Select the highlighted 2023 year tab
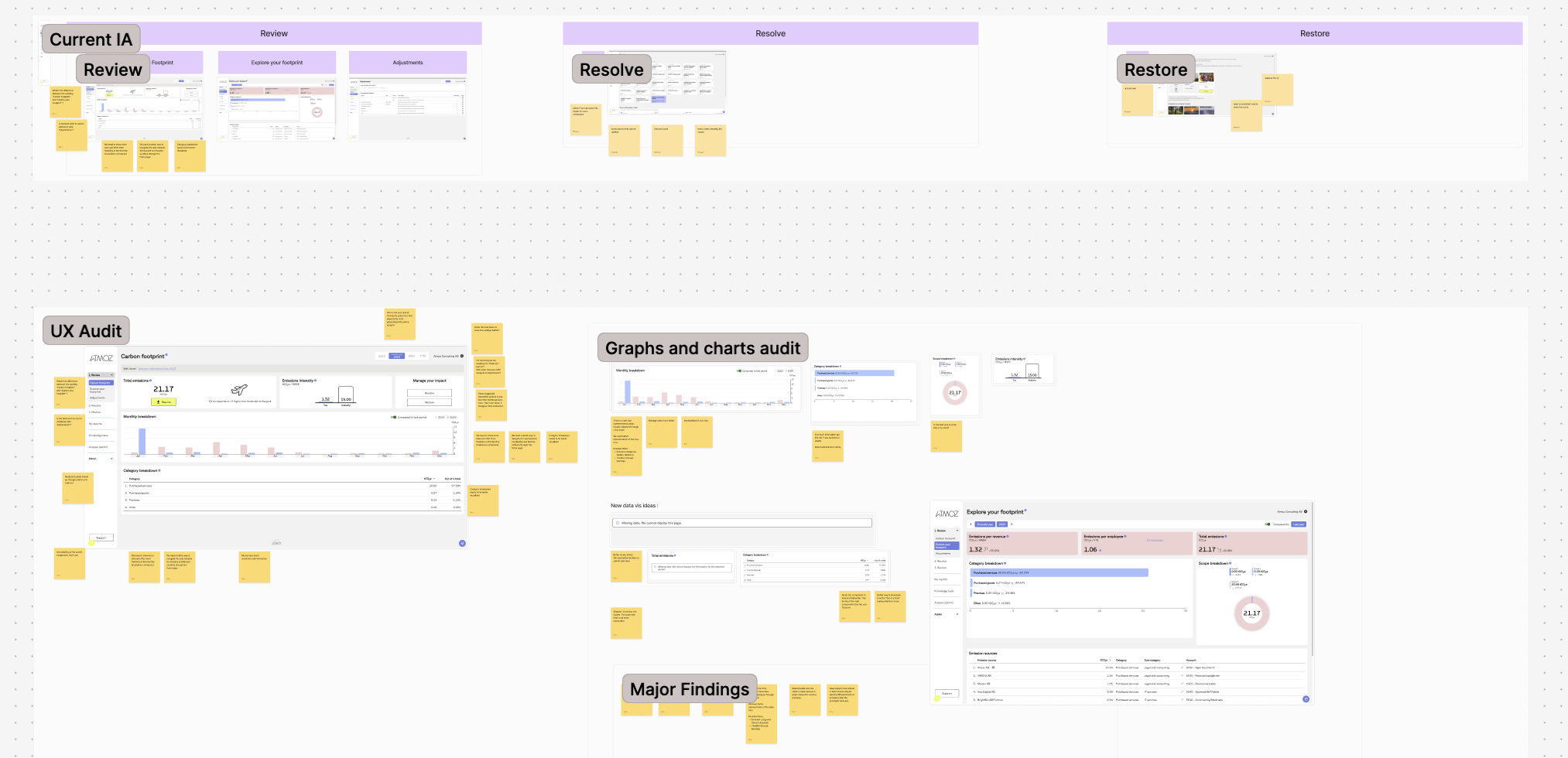 (x=397, y=357)
